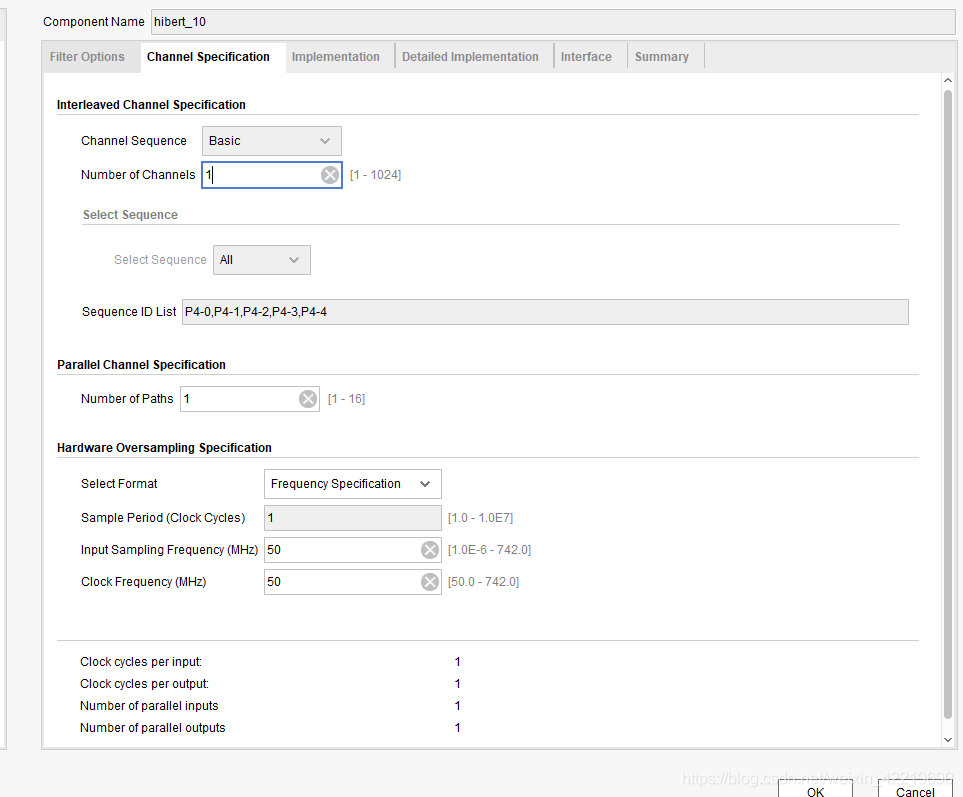963x797 pixels.
Task: Clear the Number of Channels field
Action: [x=330, y=175]
